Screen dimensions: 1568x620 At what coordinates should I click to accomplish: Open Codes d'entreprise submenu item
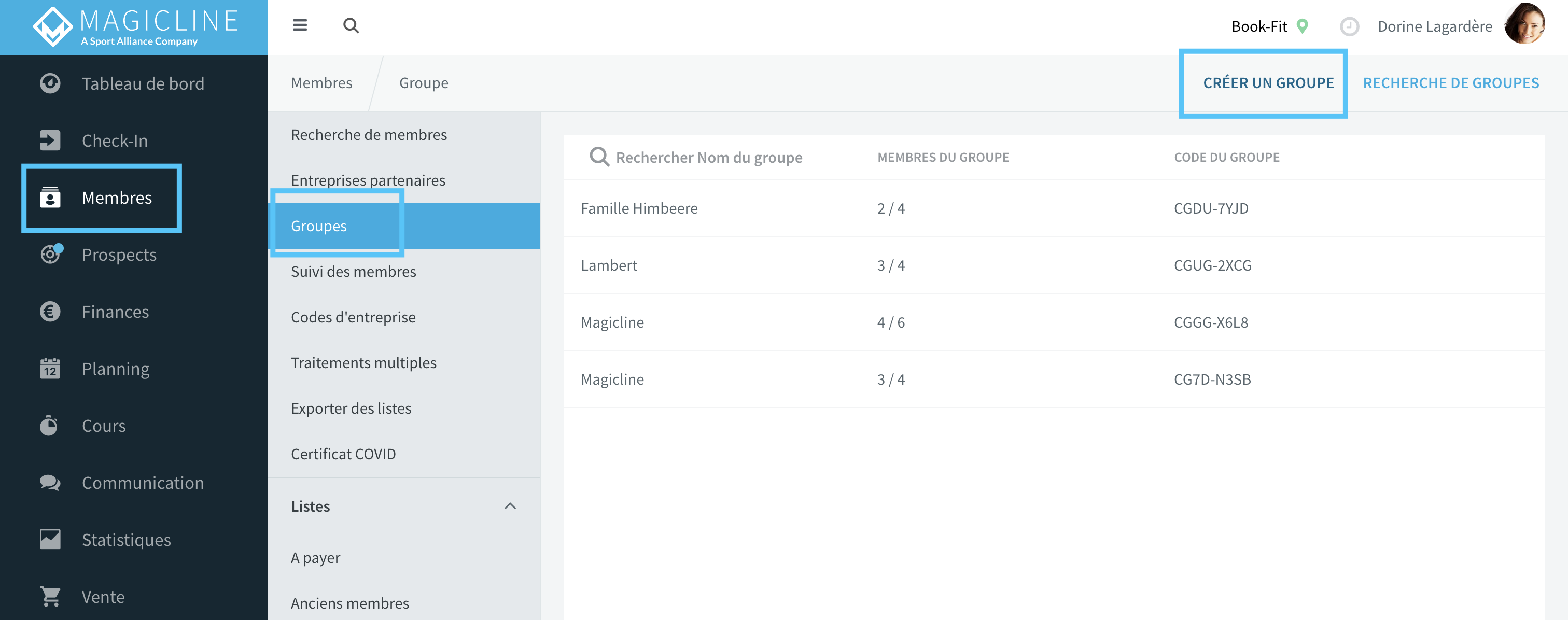click(x=353, y=317)
